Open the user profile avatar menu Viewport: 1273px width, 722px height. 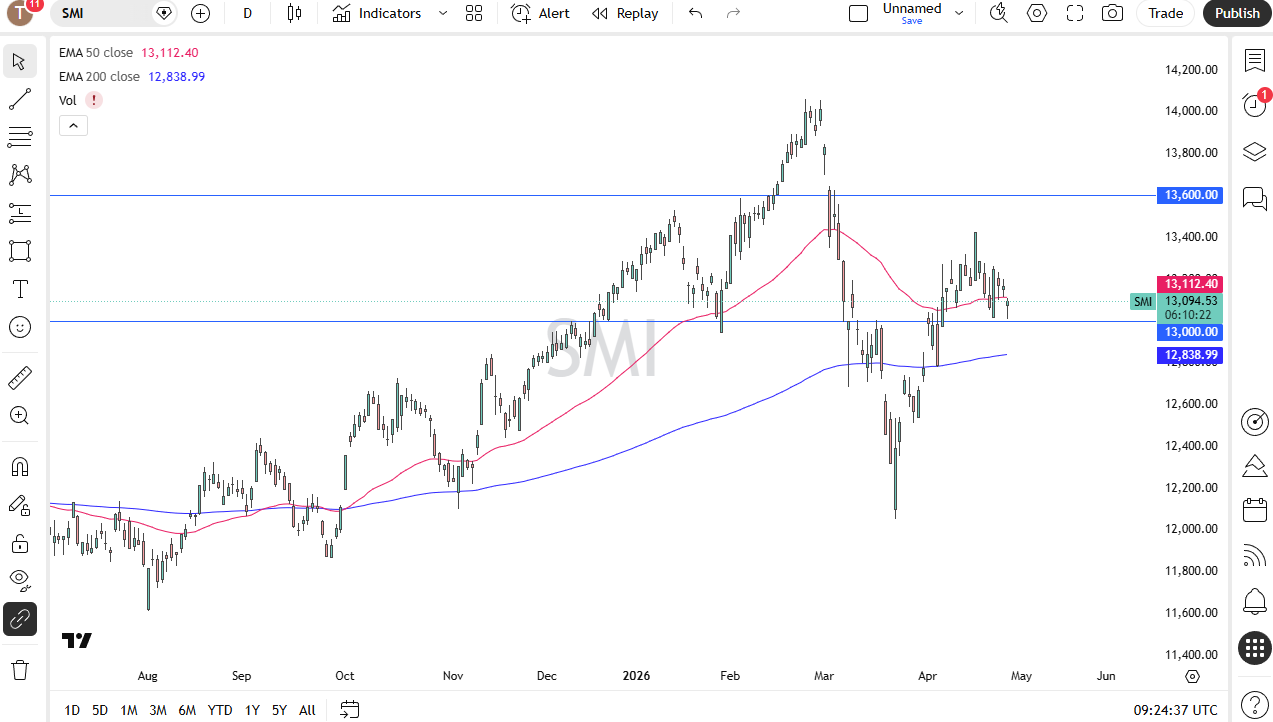[x=21, y=13]
